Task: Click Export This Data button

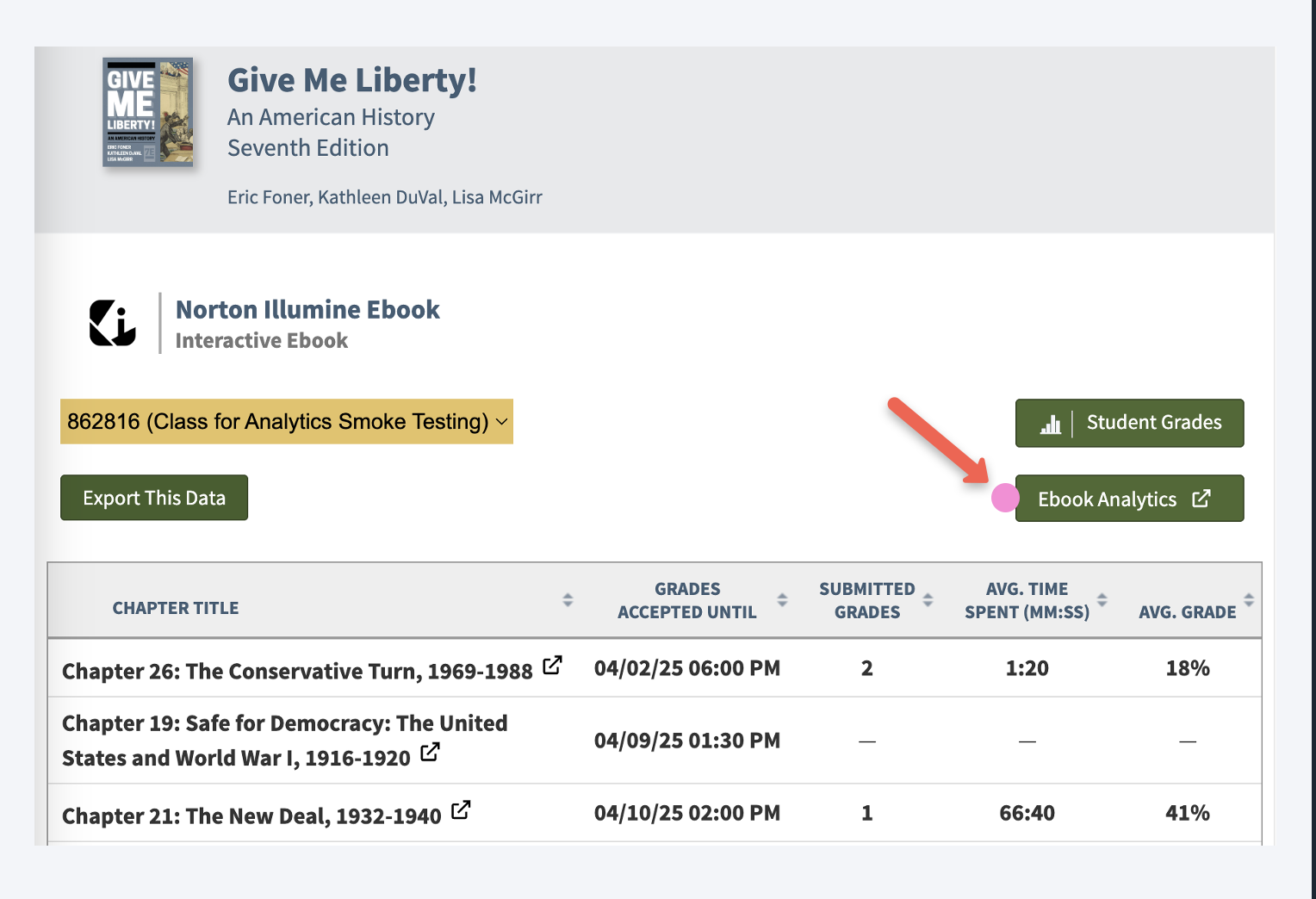Action: pos(154,498)
